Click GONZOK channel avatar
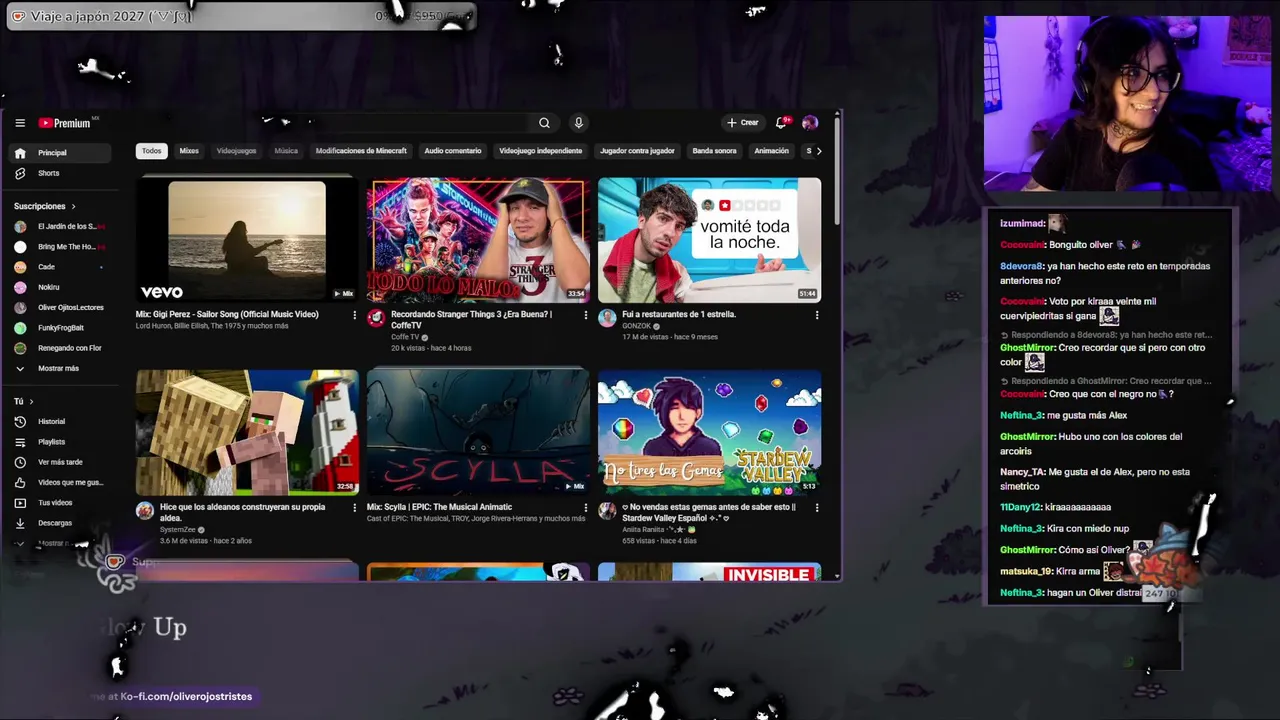The width and height of the screenshot is (1280, 720). (607, 318)
